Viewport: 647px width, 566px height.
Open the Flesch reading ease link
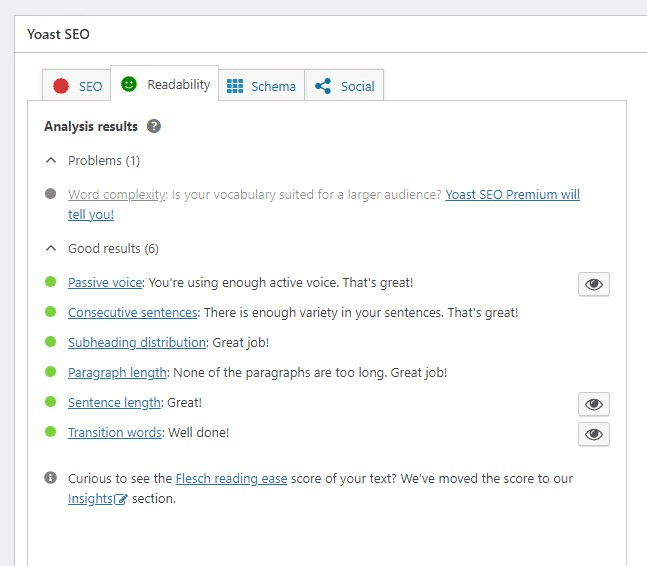[231, 479]
